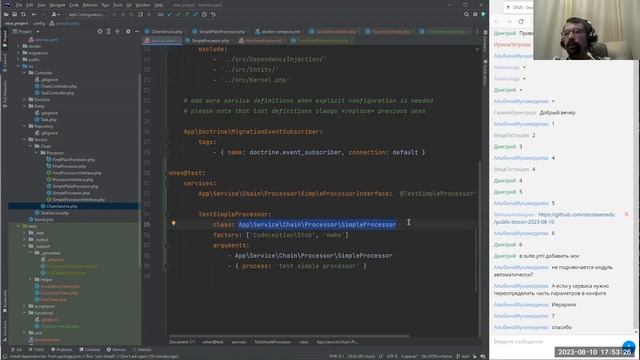The width and height of the screenshot is (640, 360).
Task: Click the Open folder toolbar icon
Action: pyautogui.click(x=6, y=14)
